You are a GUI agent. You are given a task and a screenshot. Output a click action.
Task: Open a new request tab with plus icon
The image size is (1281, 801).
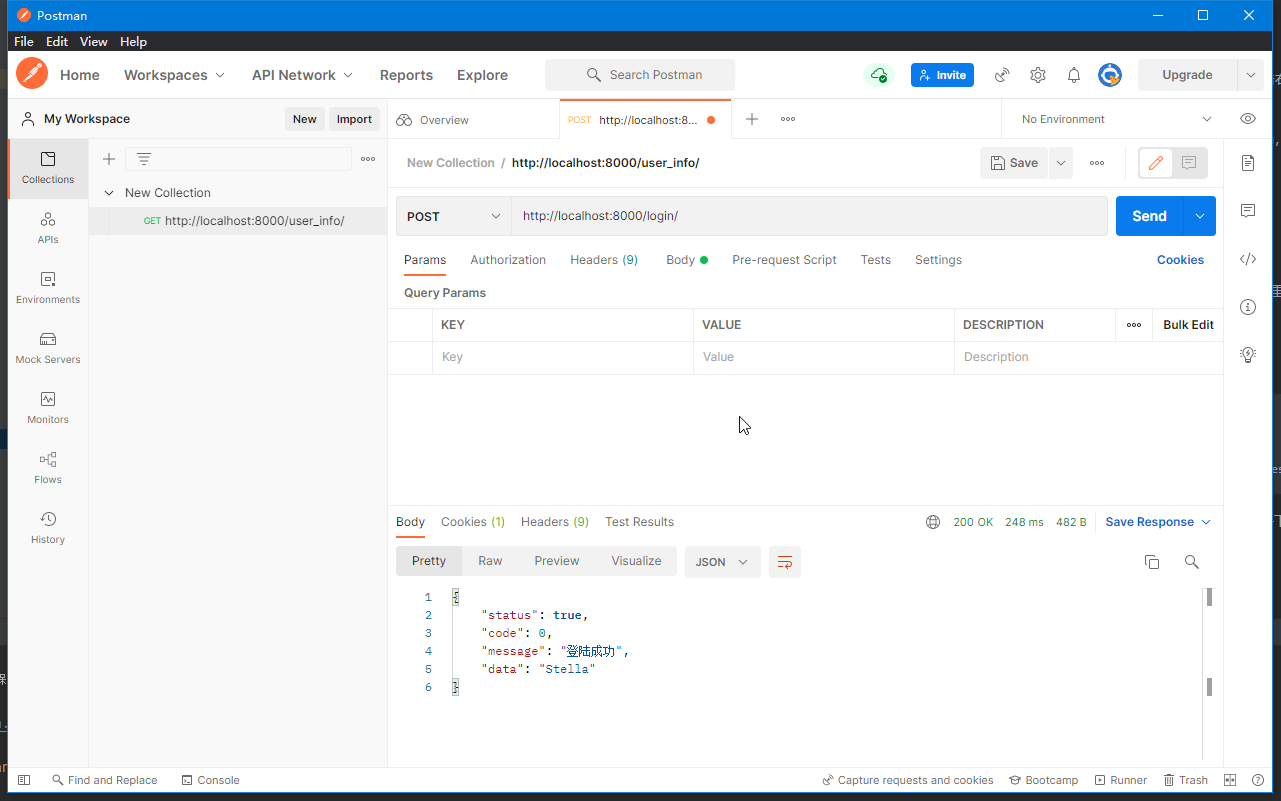[x=752, y=119]
